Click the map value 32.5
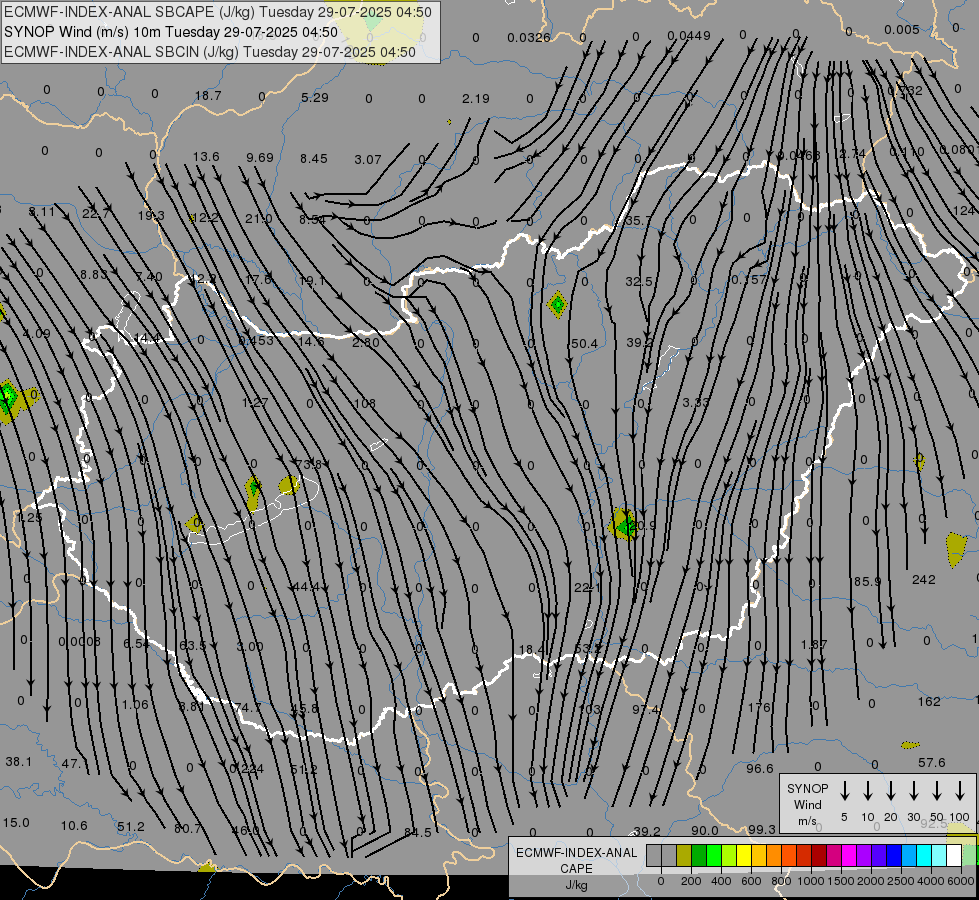Screen dimensions: 979x900 click(x=639, y=282)
